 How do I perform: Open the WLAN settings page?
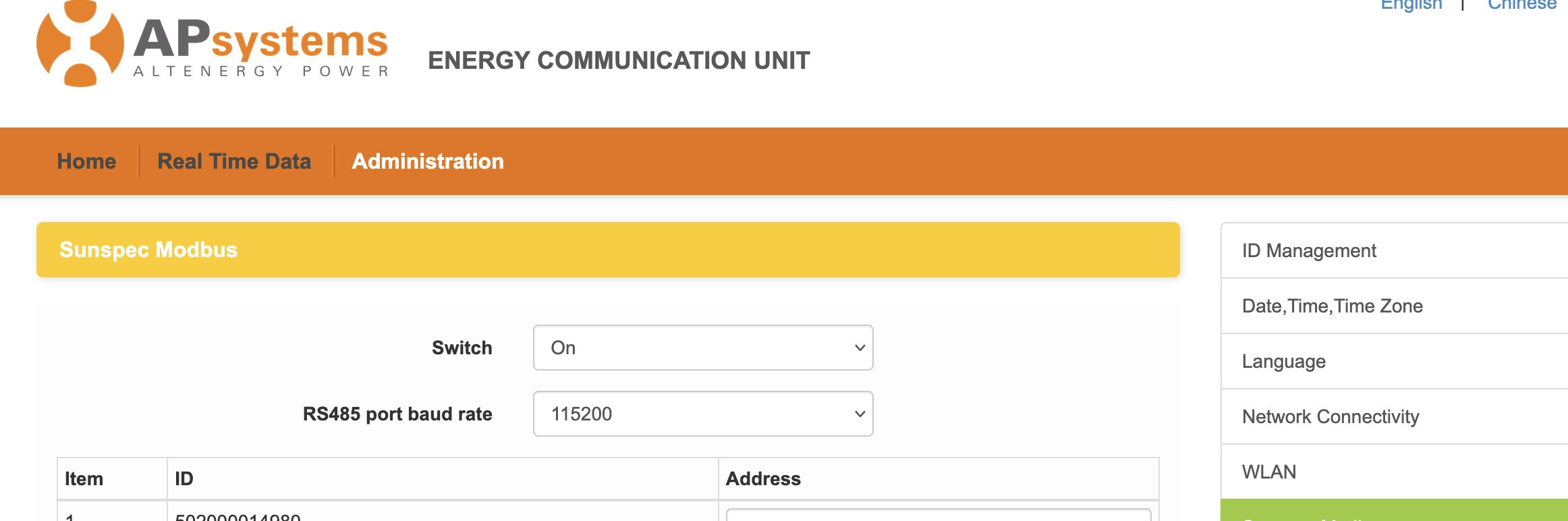[1268, 472]
